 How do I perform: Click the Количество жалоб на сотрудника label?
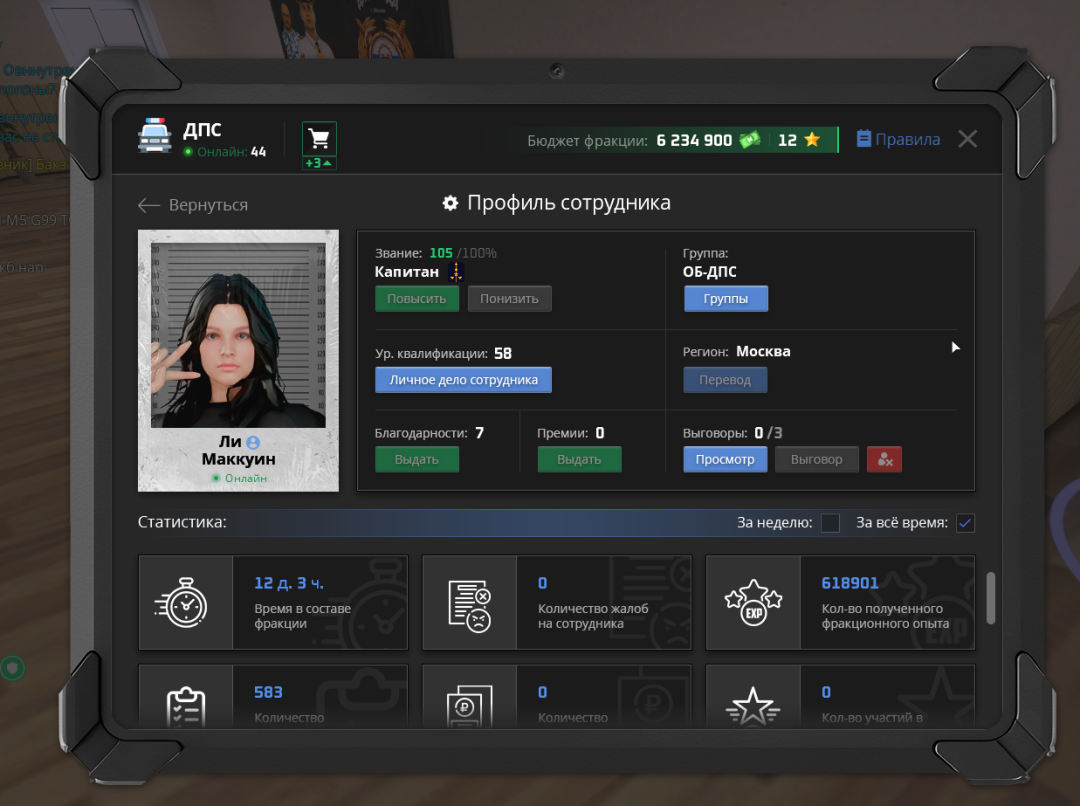(593, 616)
